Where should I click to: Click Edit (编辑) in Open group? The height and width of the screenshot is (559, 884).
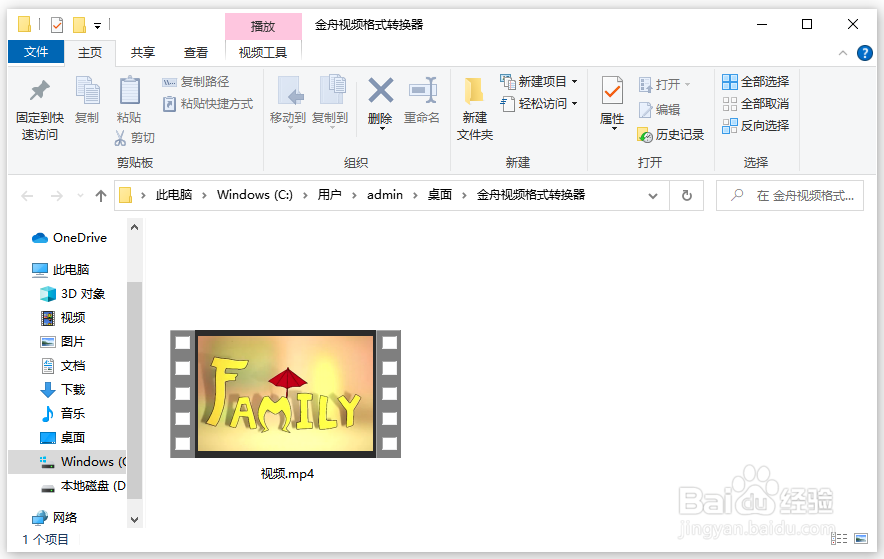659,110
